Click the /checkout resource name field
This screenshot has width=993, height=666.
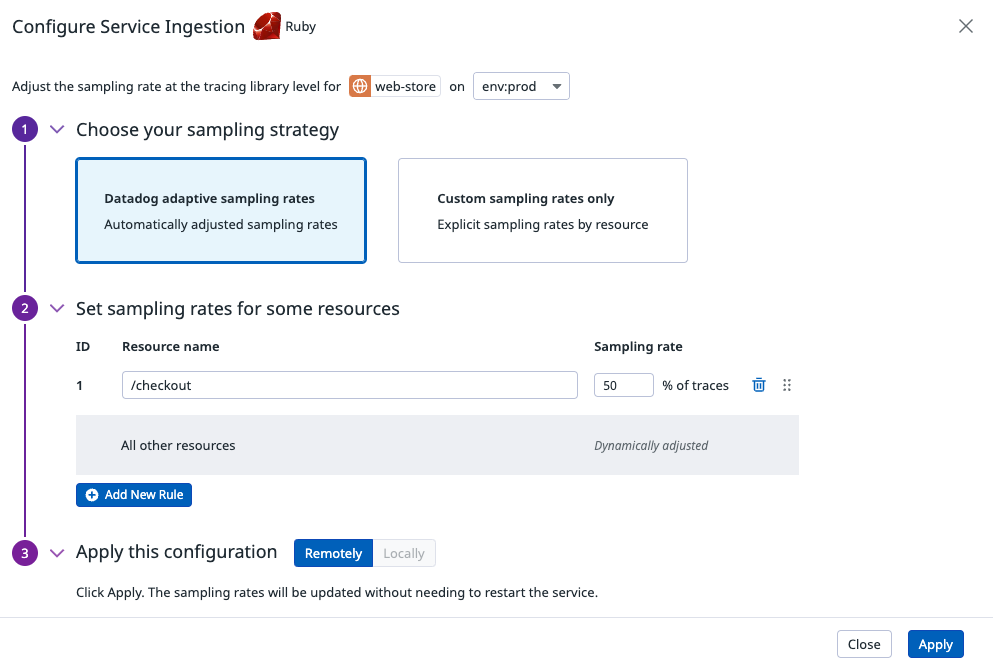350,385
